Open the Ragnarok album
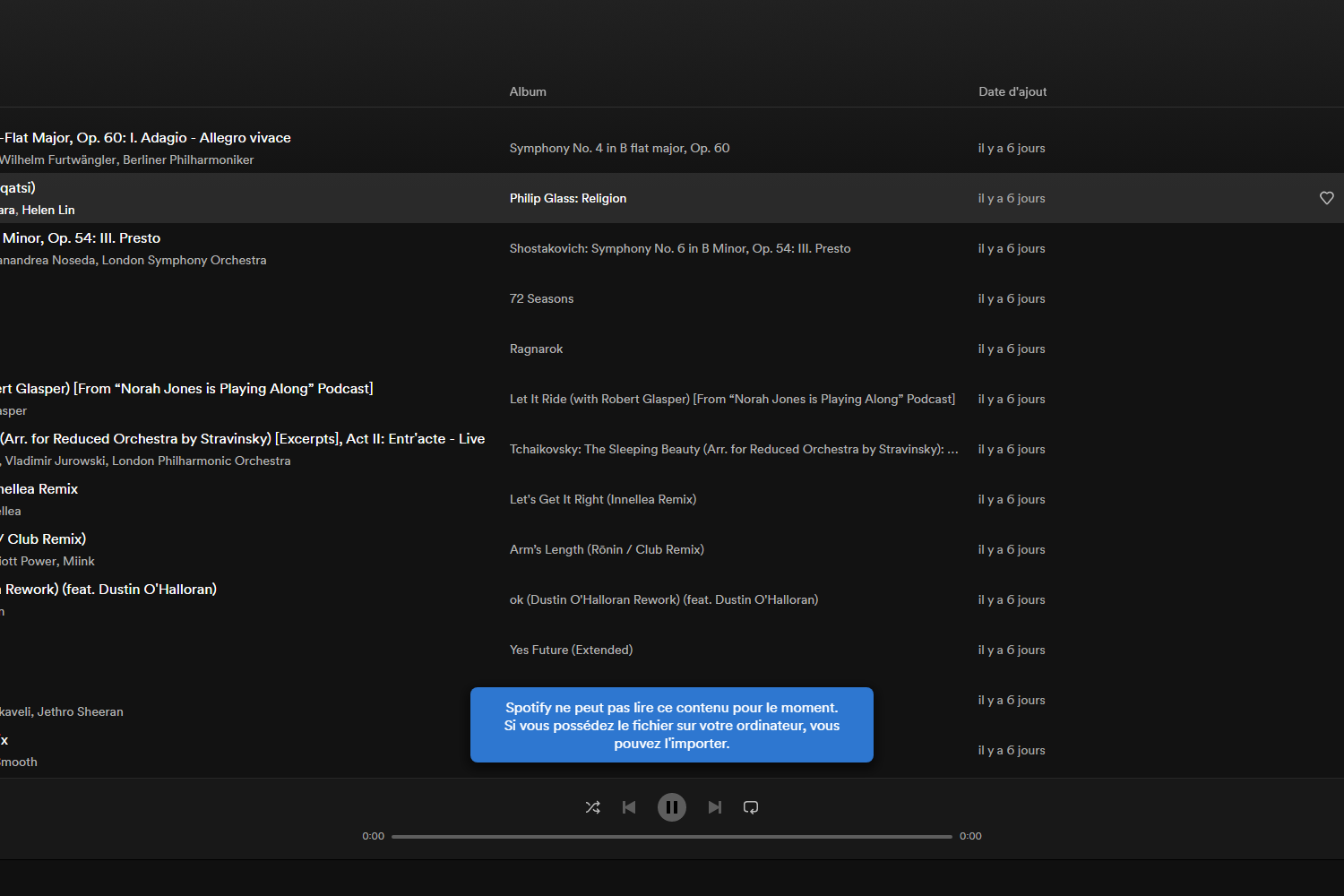Screen dimensions: 1344x896 point(536,349)
